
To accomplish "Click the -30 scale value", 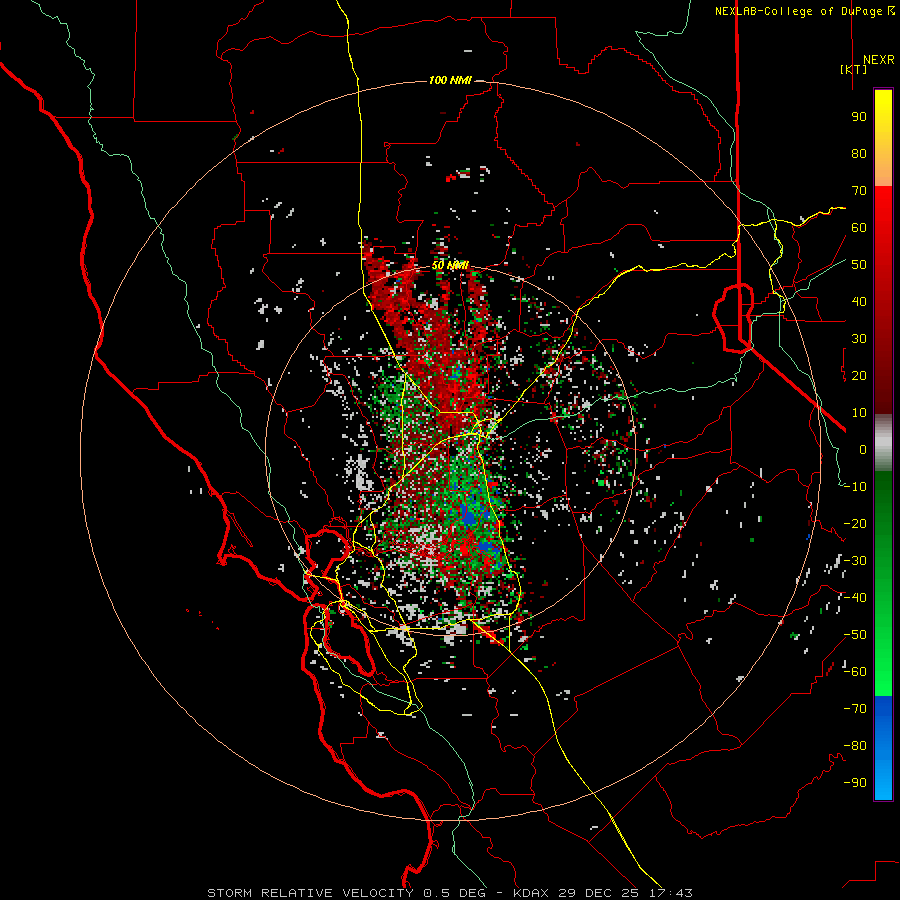I will pyautogui.click(x=855, y=561).
